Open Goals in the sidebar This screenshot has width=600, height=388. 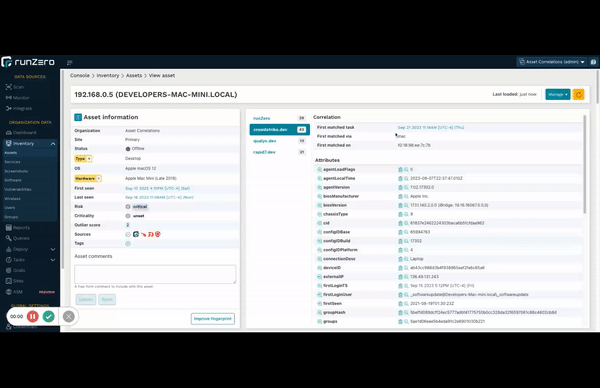(x=15, y=270)
